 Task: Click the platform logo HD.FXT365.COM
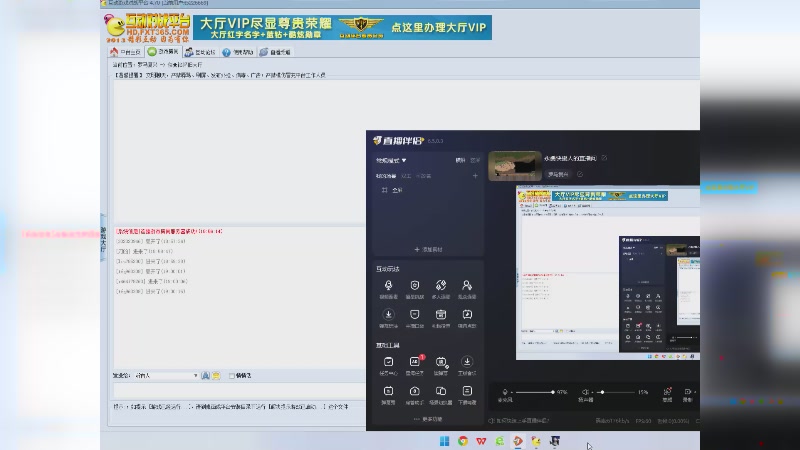(x=147, y=28)
